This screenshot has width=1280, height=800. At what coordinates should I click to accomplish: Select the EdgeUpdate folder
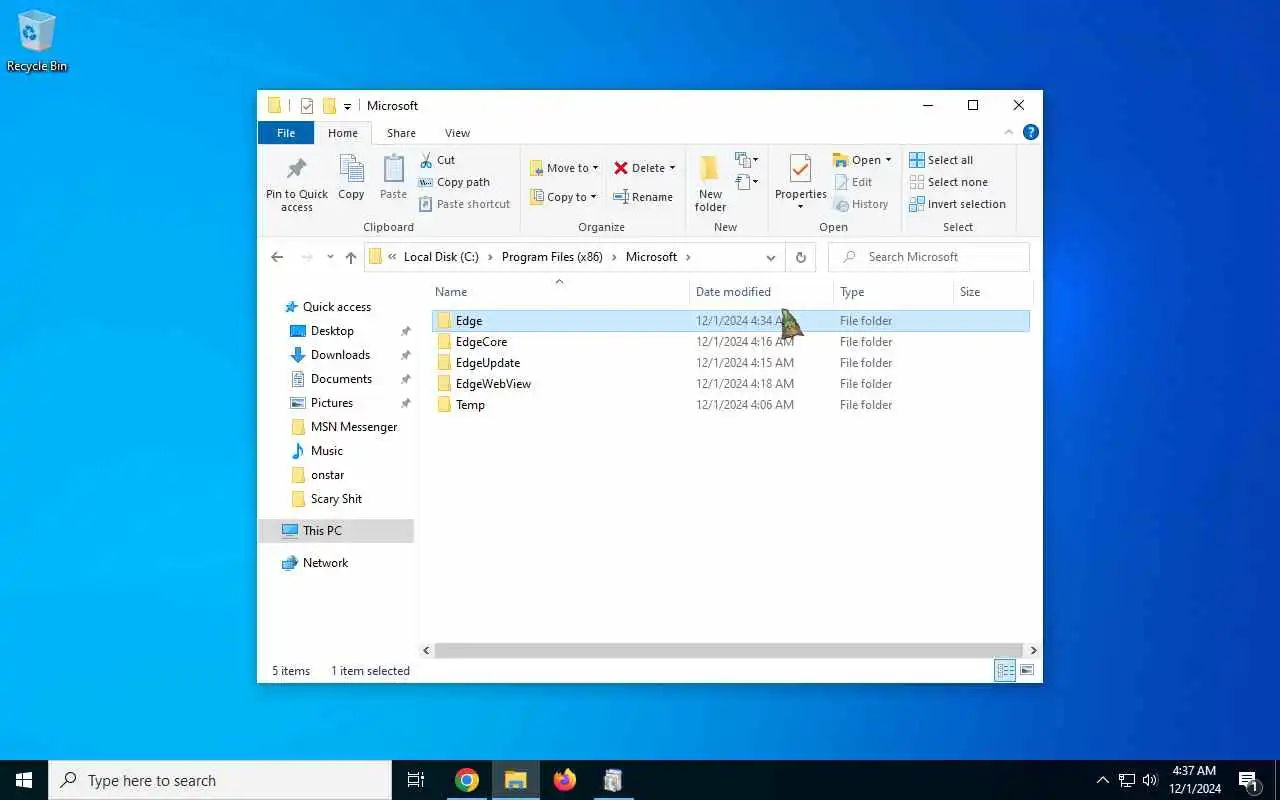(x=731, y=363)
